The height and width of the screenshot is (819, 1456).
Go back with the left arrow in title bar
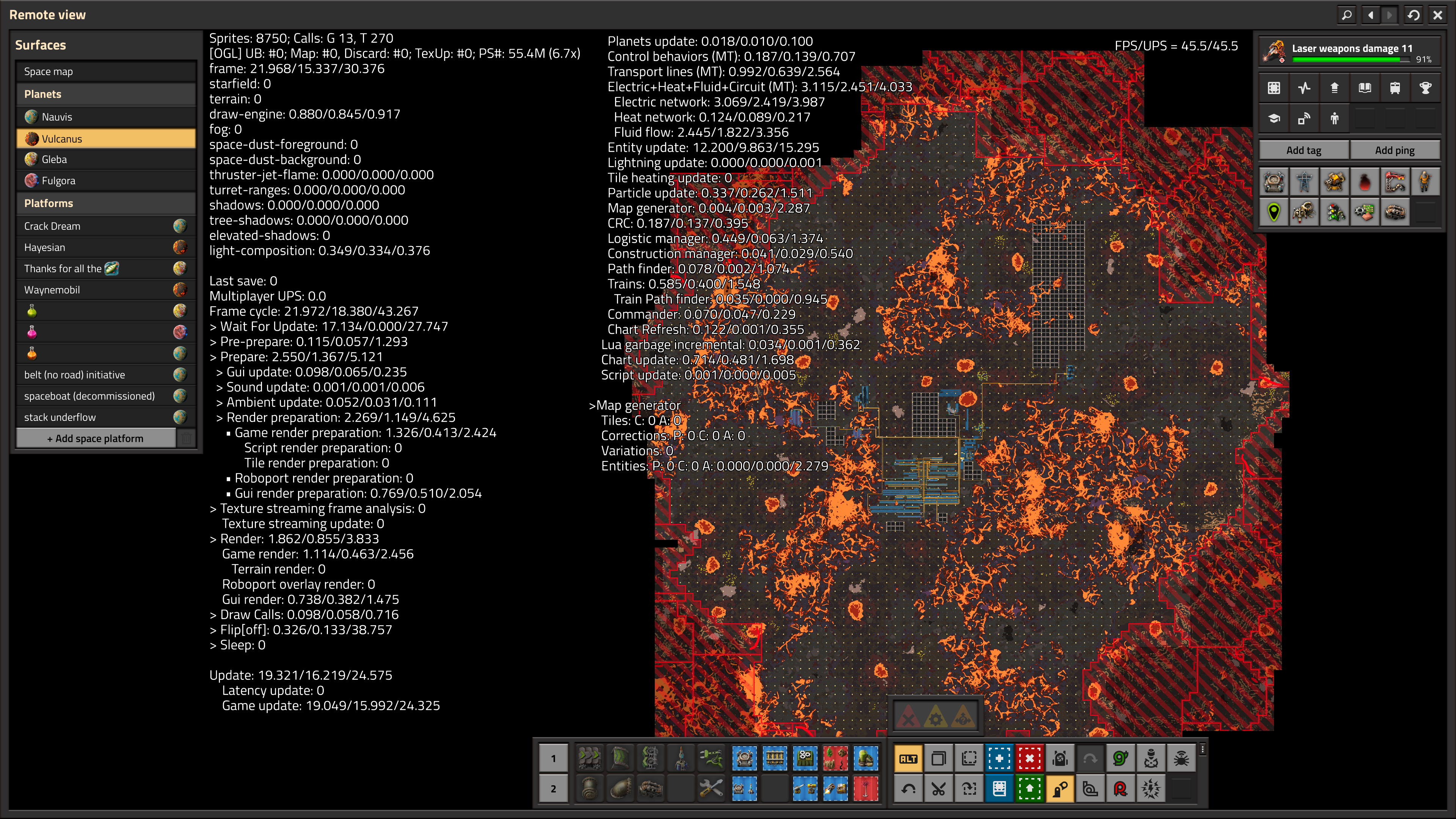pos(1371,15)
